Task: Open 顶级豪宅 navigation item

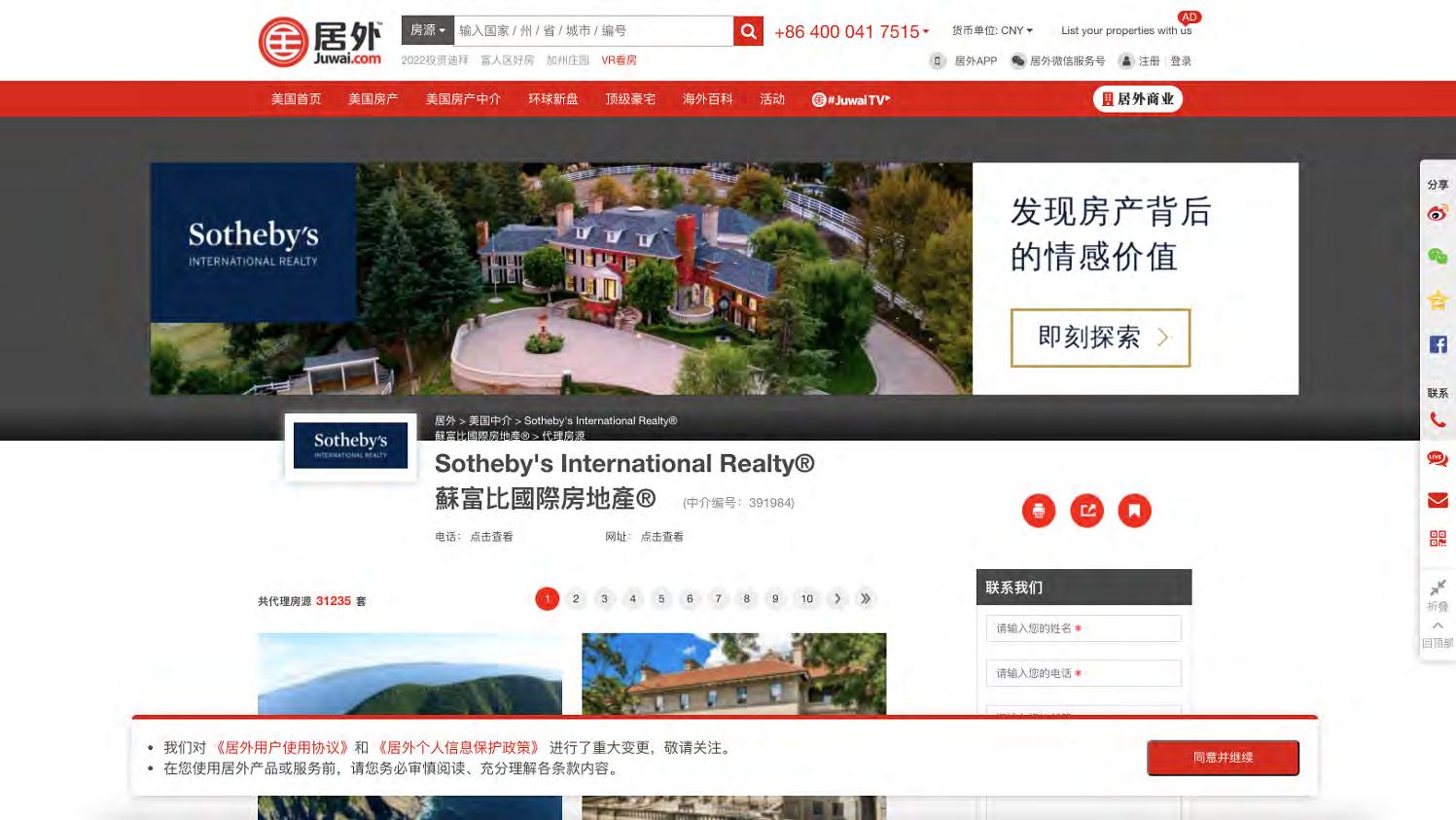Action: click(x=630, y=99)
